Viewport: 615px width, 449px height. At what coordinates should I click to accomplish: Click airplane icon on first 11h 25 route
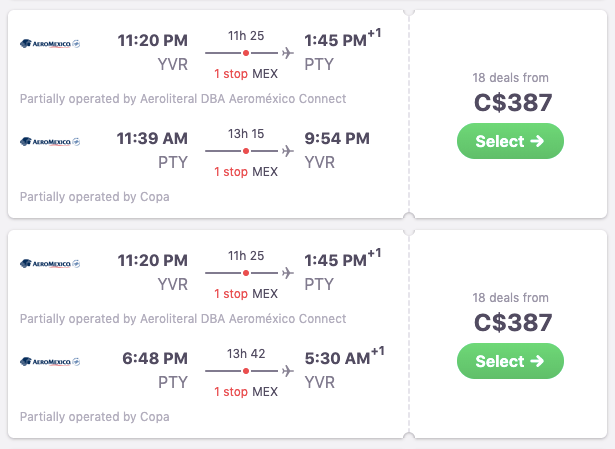pyautogui.click(x=288, y=53)
